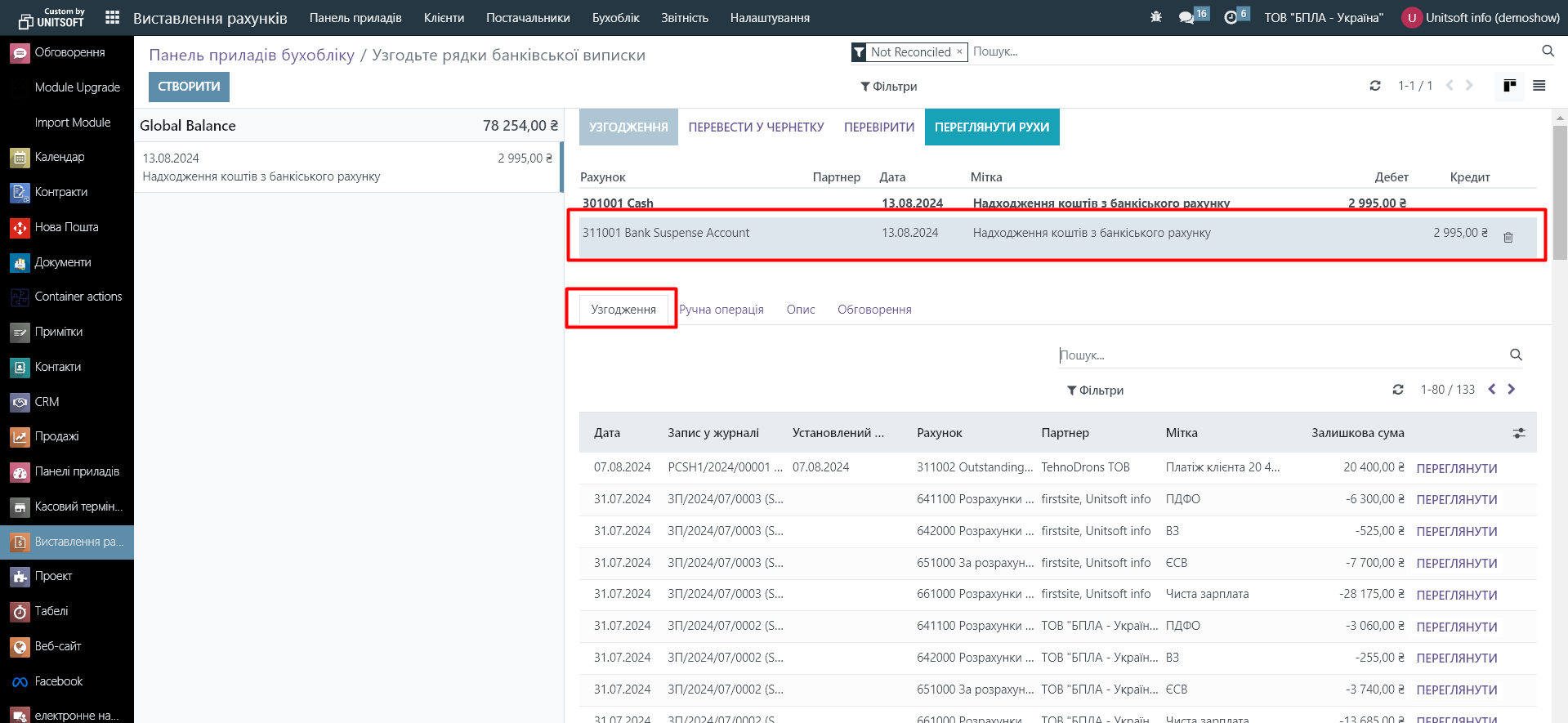The image size is (1568, 723).
Task: Open the chat messages icon with badge 16
Action: [1187, 17]
